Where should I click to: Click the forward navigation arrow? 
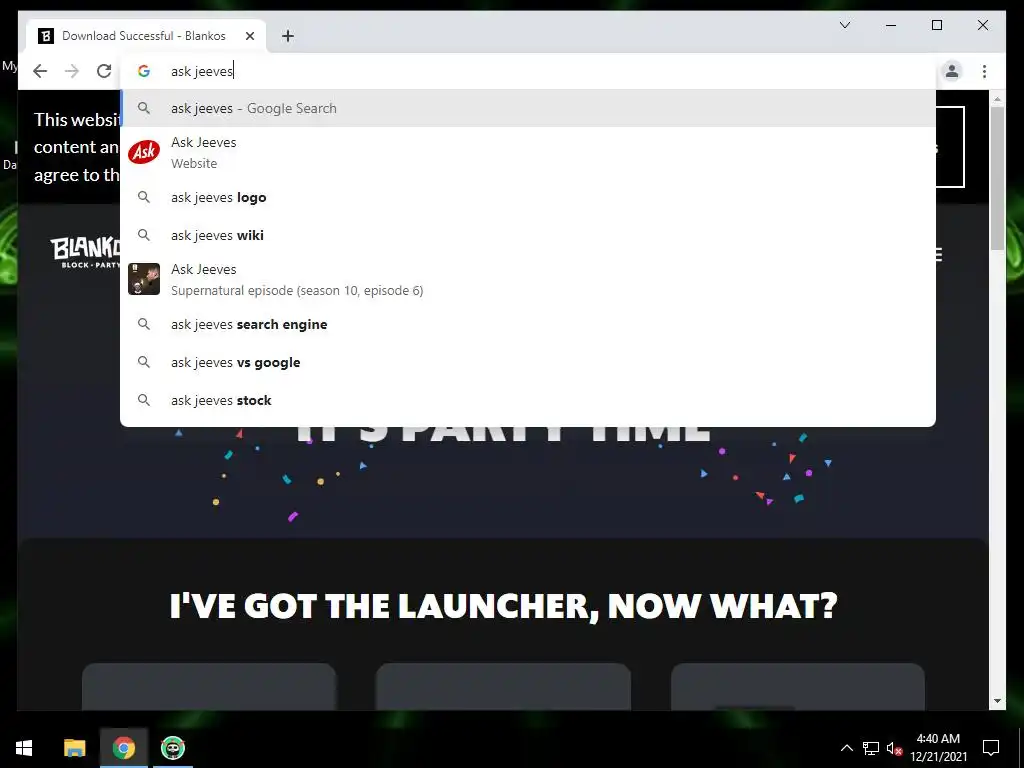72,71
